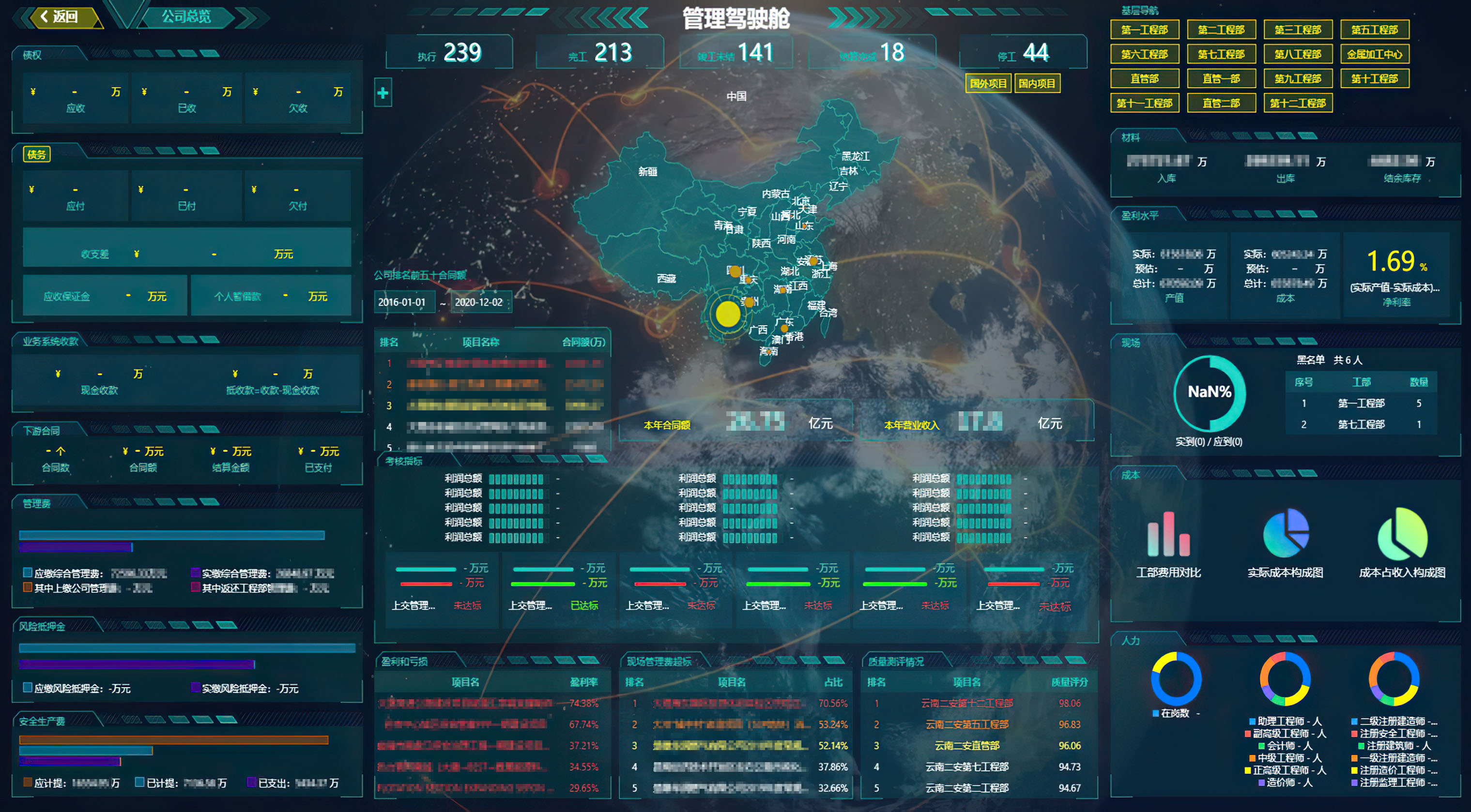Select 第三工程部 in 基层导航

click(1298, 30)
